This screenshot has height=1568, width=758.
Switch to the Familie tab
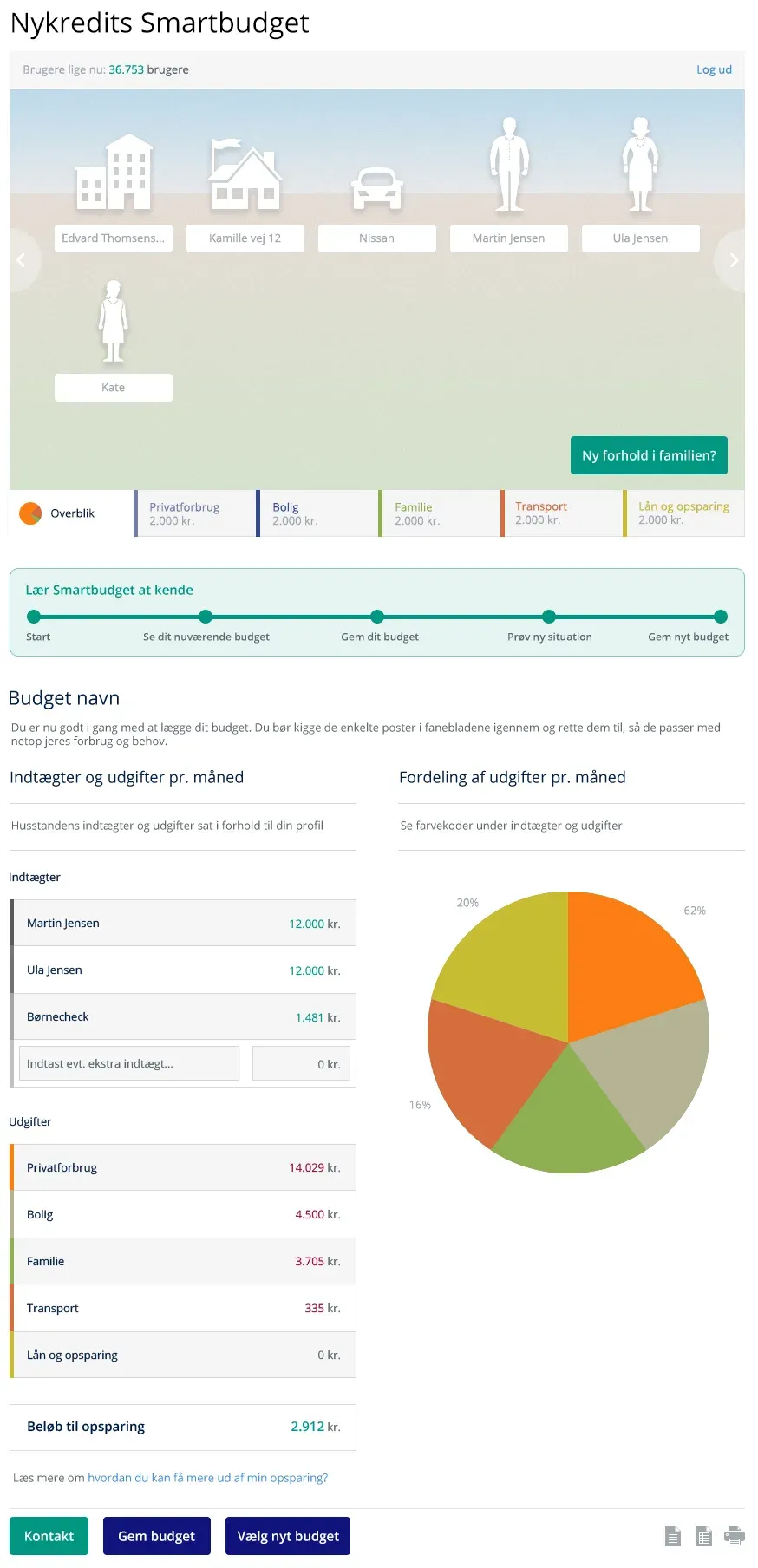440,513
